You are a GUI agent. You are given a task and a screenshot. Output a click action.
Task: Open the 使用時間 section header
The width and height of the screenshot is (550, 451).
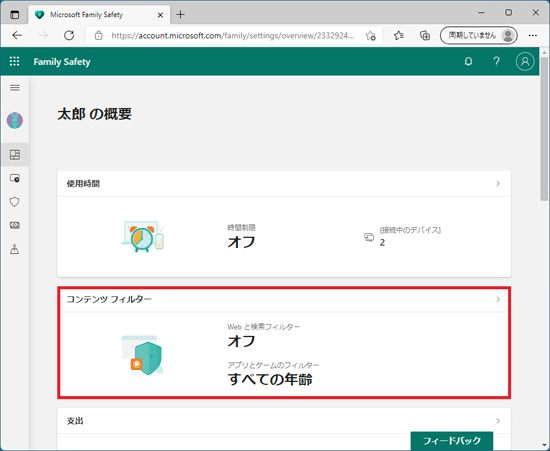284,184
